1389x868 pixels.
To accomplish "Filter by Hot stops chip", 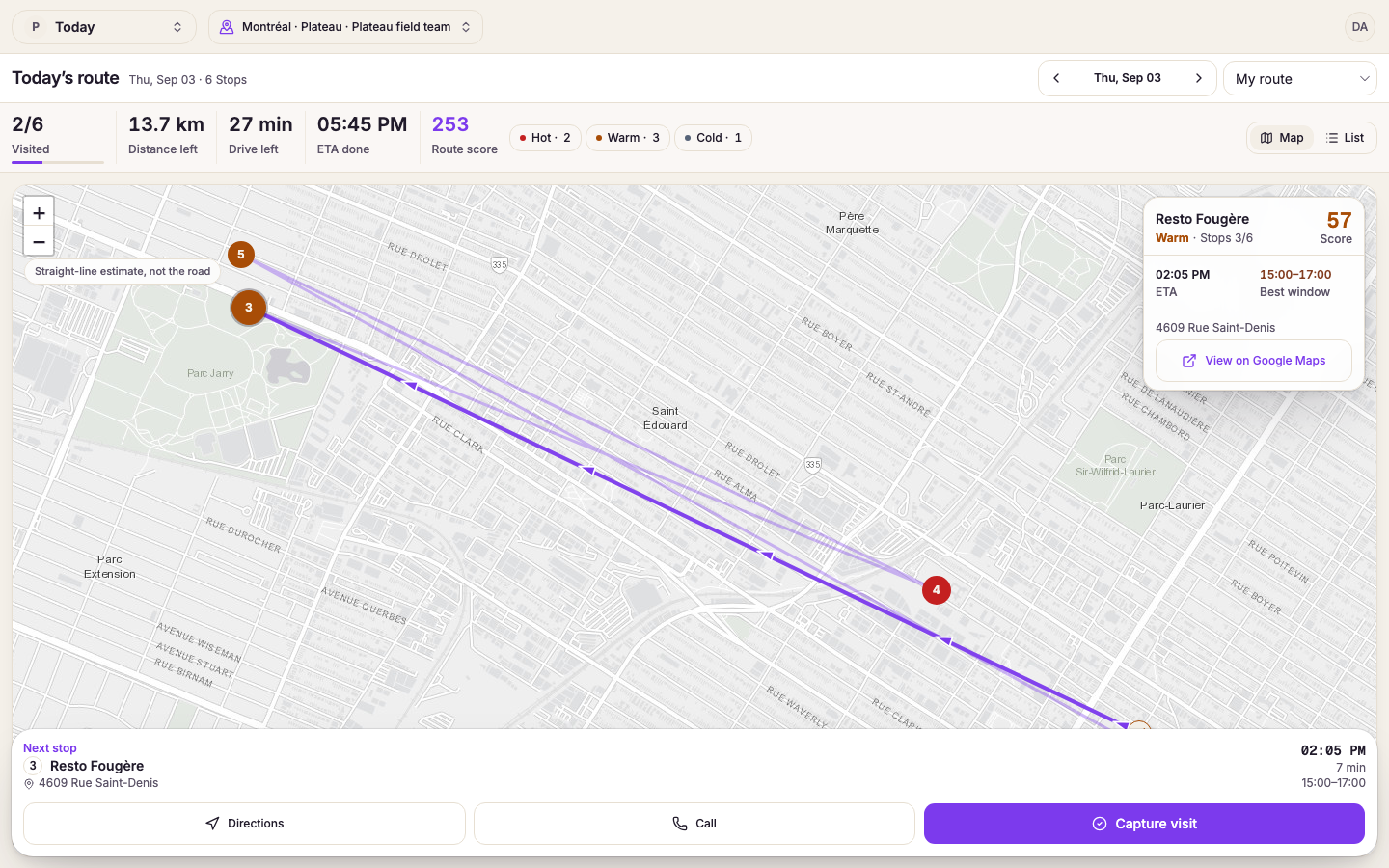I will (545, 138).
